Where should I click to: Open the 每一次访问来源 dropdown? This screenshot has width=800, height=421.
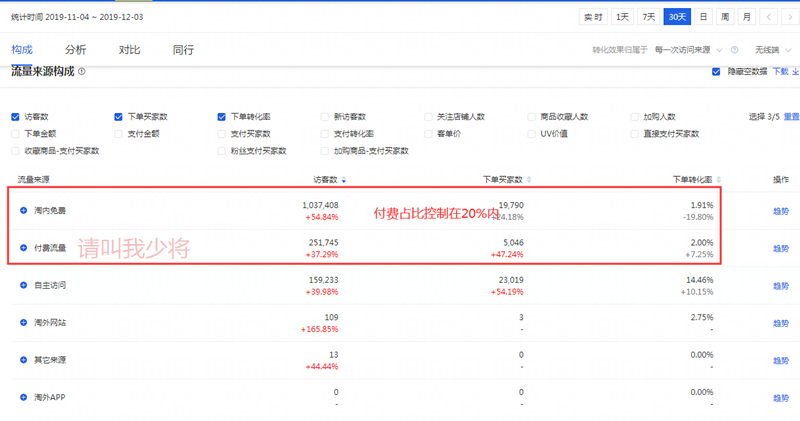(688, 49)
